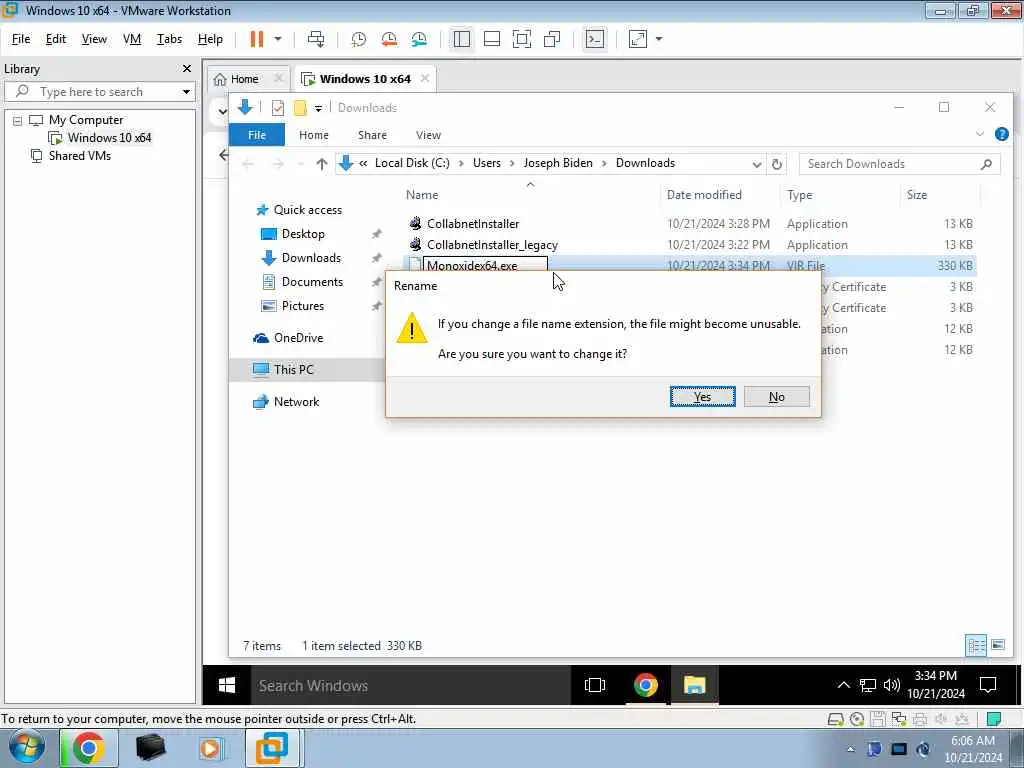Click Users in the address path
Screen dimensions: 1024x768
tap(487, 163)
